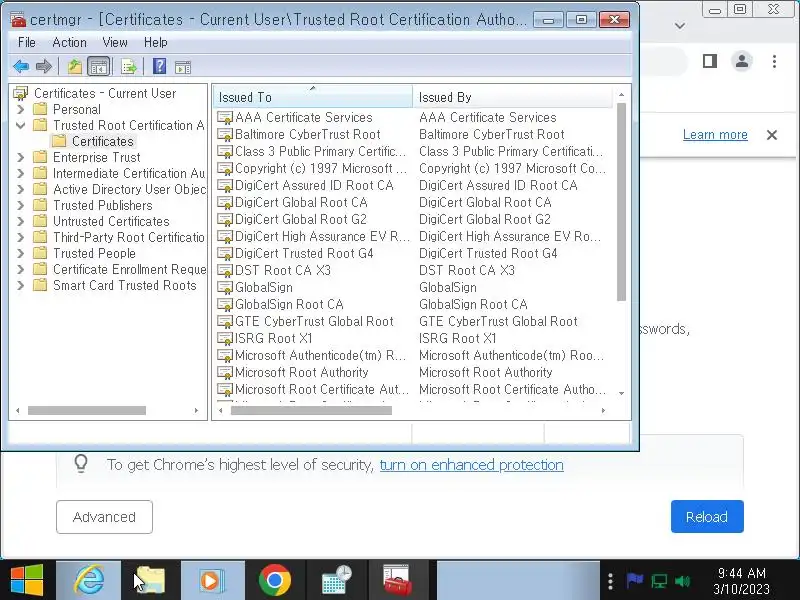Expand the Intermediate Certification Authorities node
The image size is (800, 600).
point(21,173)
